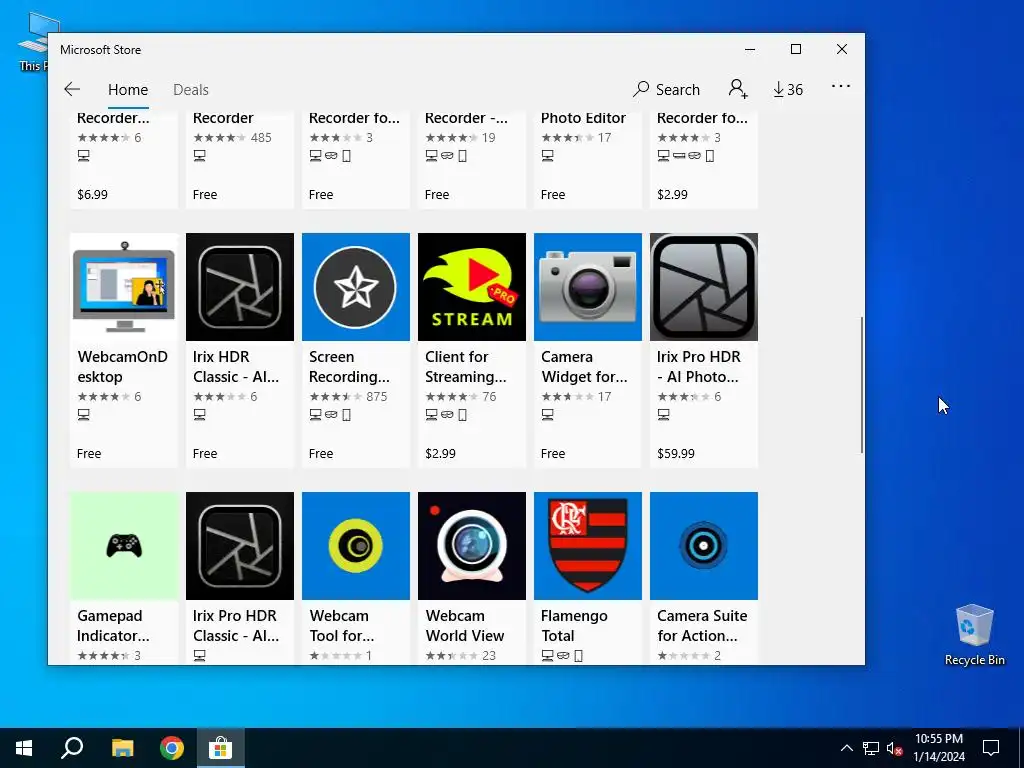Select the Recycle Bin desktop icon
1024x768 pixels.
pos(974,635)
